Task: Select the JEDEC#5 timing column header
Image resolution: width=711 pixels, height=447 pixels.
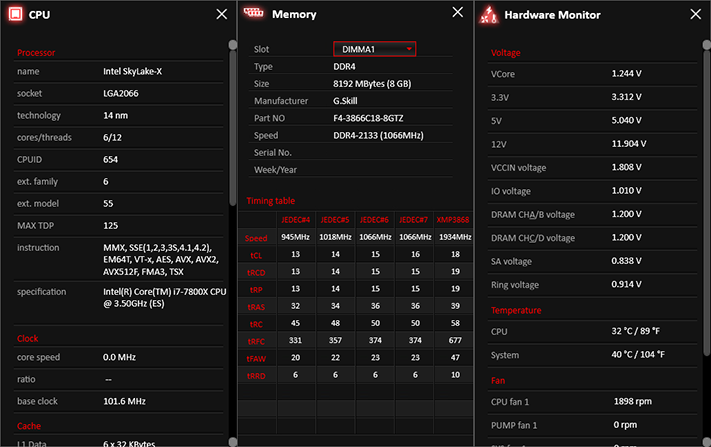Action: tap(335, 220)
